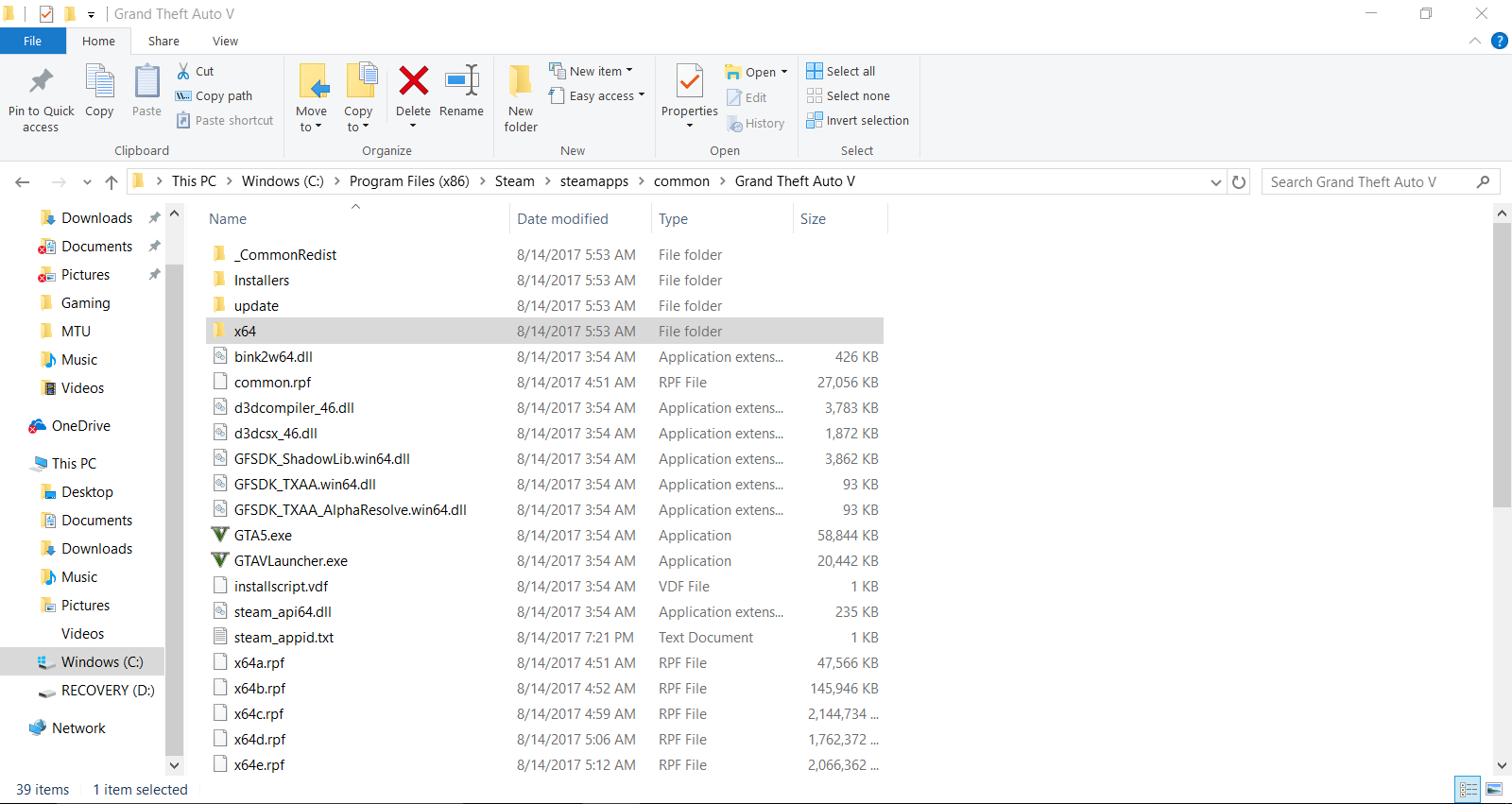This screenshot has height=804, width=1512.
Task: Open Recent locations dropdown arrow
Action: tap(87, 181)
